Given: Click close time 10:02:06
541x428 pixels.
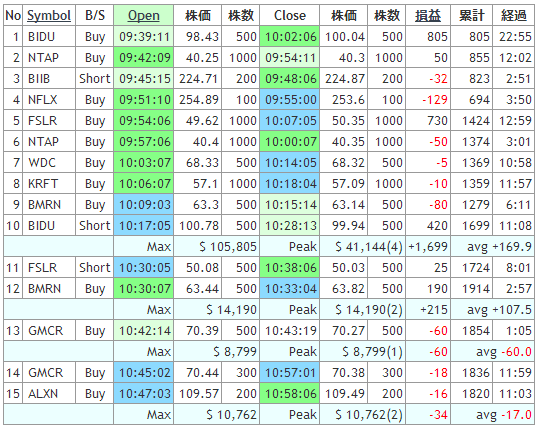Looking at the screenshot, I should 290,37.
